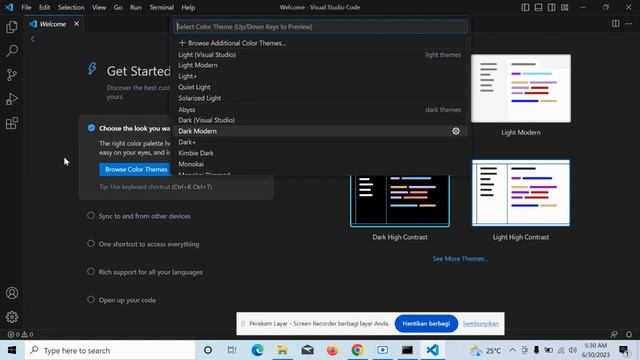Pick Quiet Light theme
The image size is (640, 360).
pyautogui.click(x=320, y=87)
